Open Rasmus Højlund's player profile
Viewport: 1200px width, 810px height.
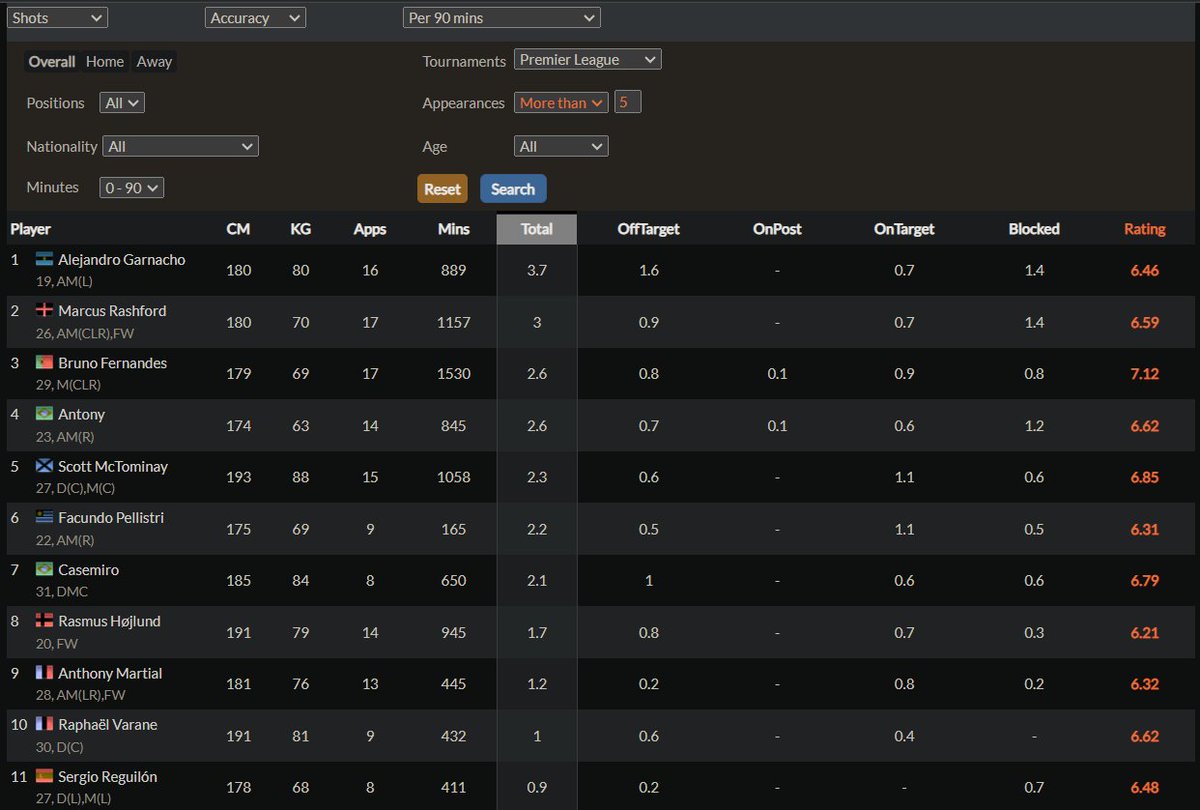pyautogui.click(x=109, y=621)
